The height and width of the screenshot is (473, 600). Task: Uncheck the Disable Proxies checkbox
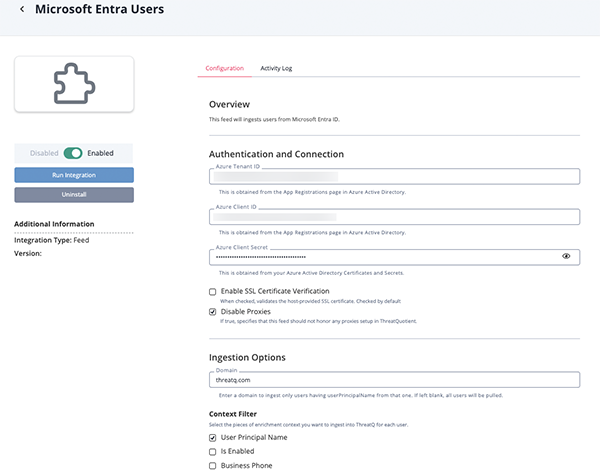212,311
